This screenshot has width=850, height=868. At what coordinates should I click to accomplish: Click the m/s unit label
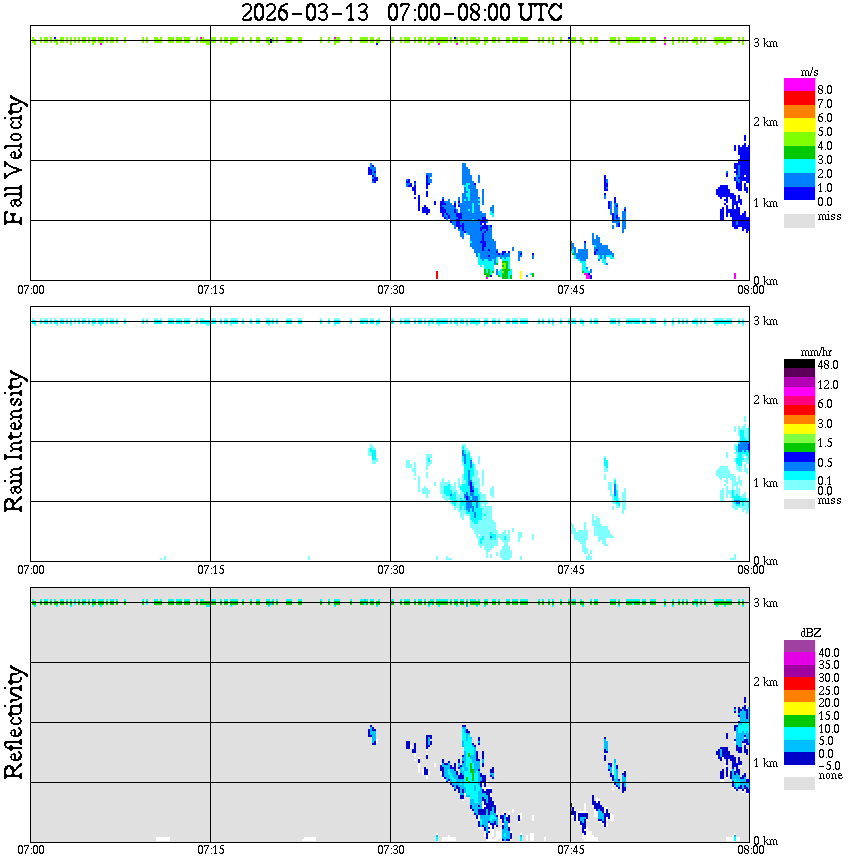[809, 73]
